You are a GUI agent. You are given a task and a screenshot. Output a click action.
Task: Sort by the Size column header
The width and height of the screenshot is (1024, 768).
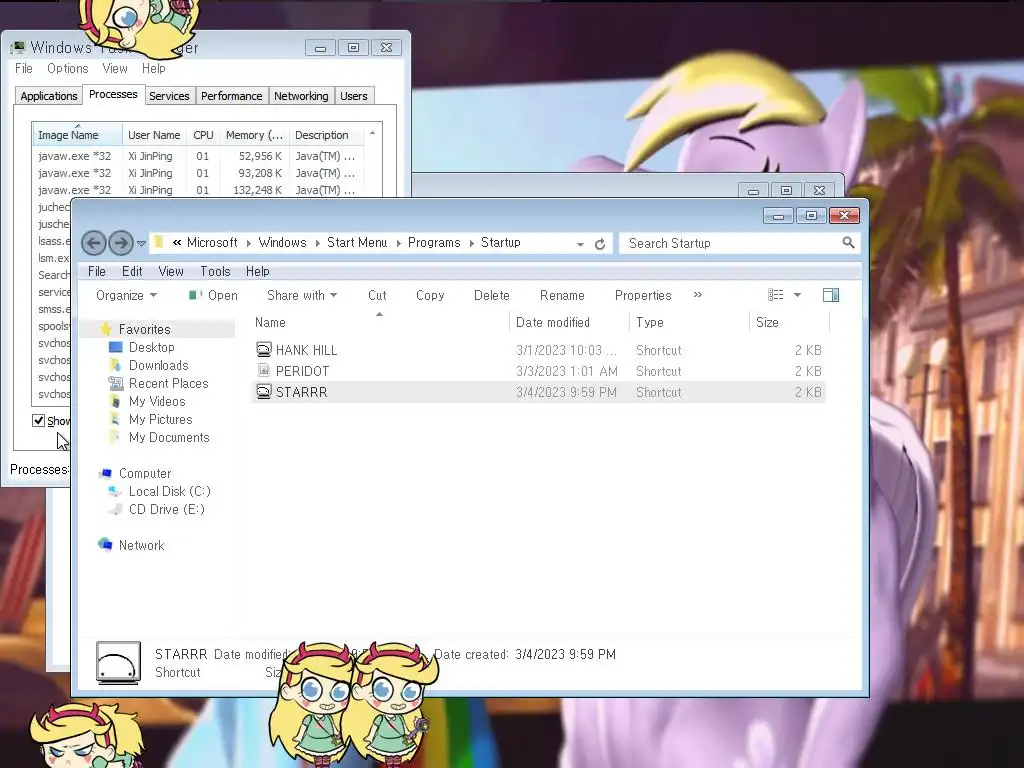(789, 322)
